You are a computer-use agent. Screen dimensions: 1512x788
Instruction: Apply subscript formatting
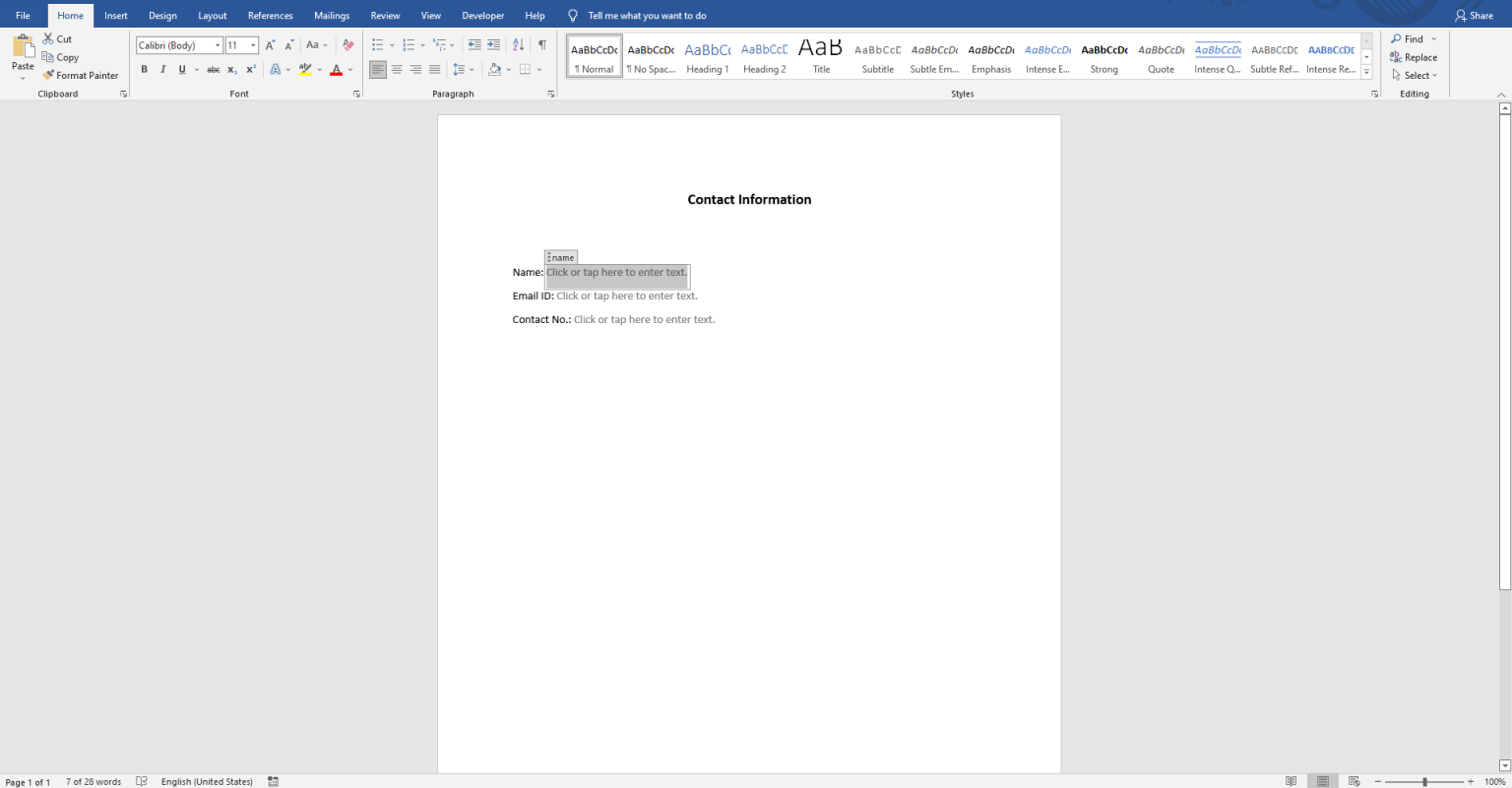coord(232,70)
